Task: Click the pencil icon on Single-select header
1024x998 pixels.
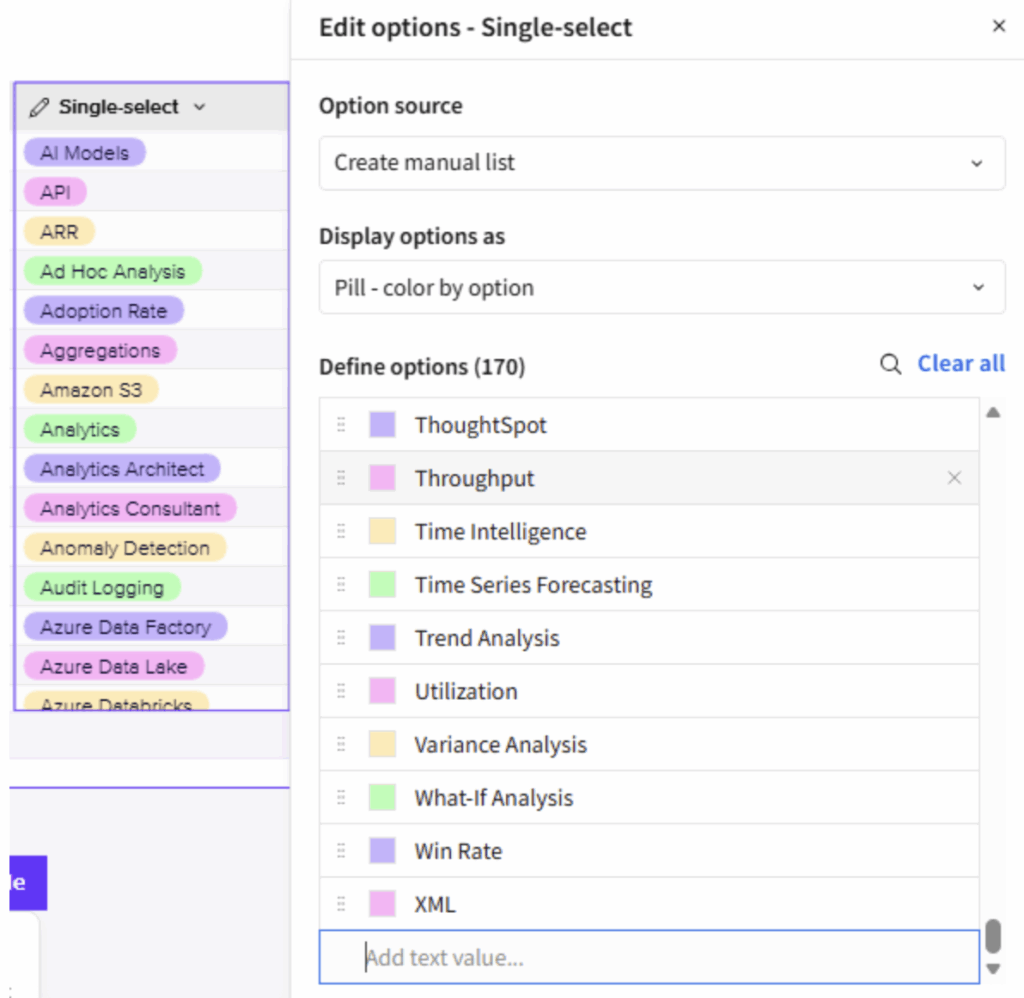Action: click(39, 107)
